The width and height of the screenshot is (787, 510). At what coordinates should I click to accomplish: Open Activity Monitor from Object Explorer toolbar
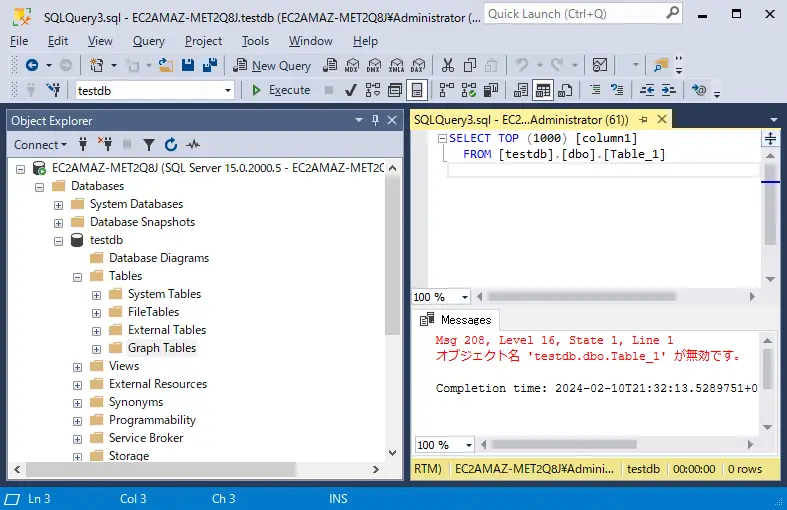click(x=193, y=145)
